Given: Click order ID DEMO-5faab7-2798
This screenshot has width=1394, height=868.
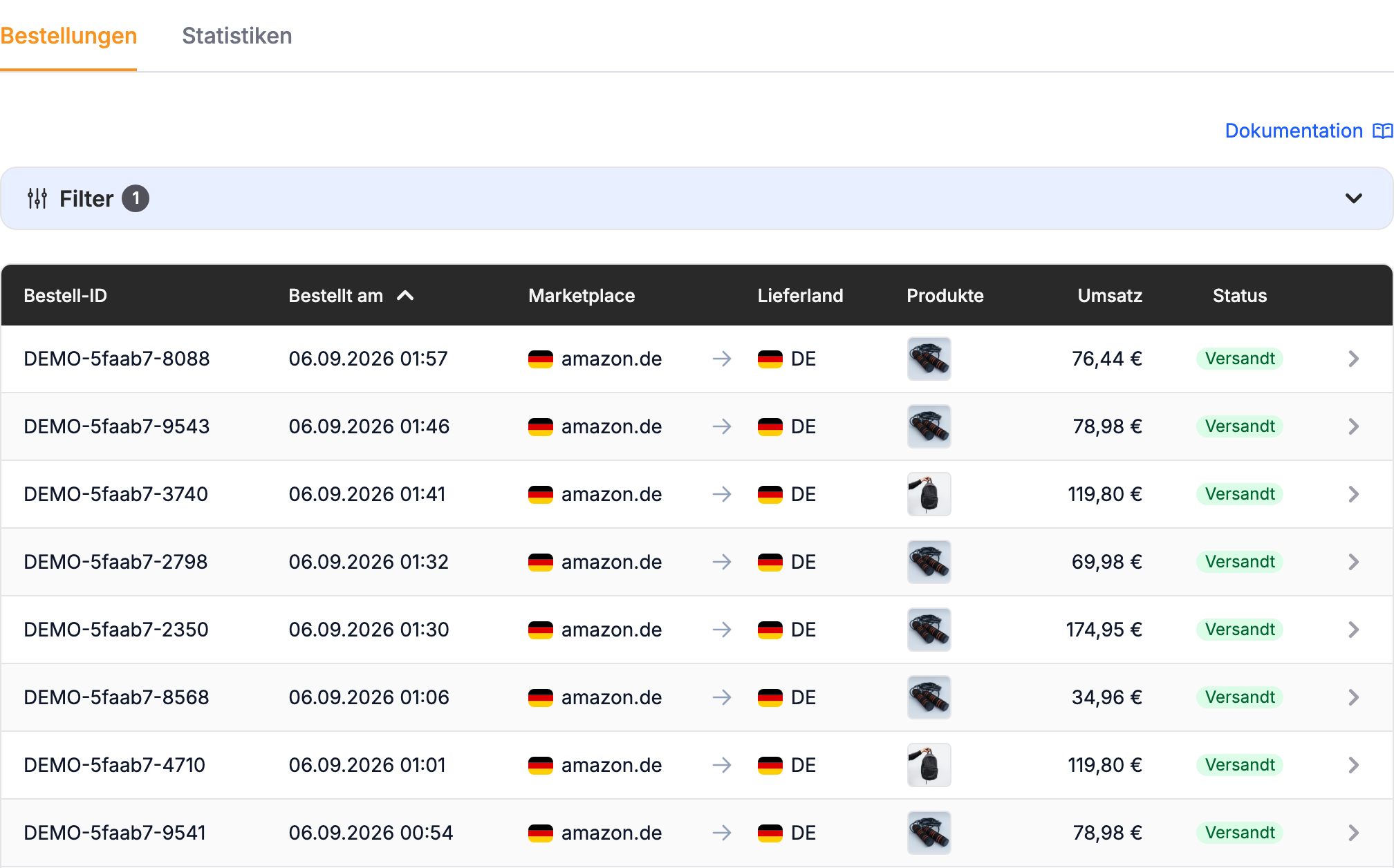Looking at the screenshot, I should point(115,562).
